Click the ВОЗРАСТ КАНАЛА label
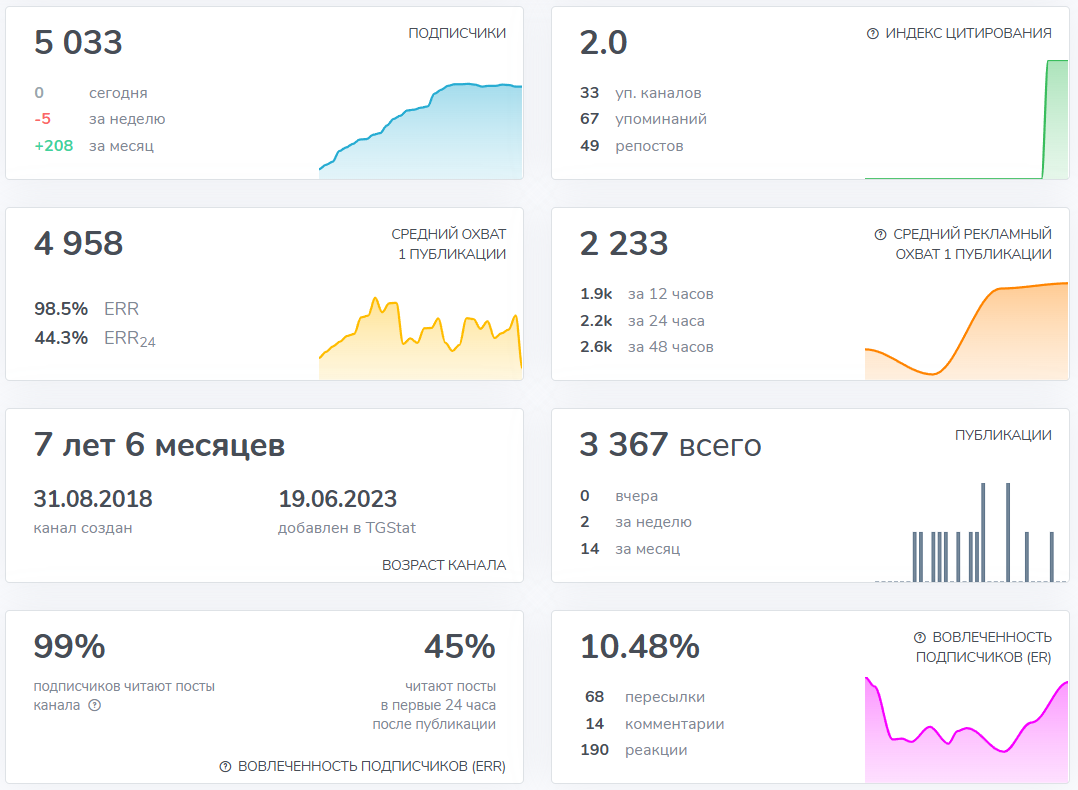 tap(444, 565)
